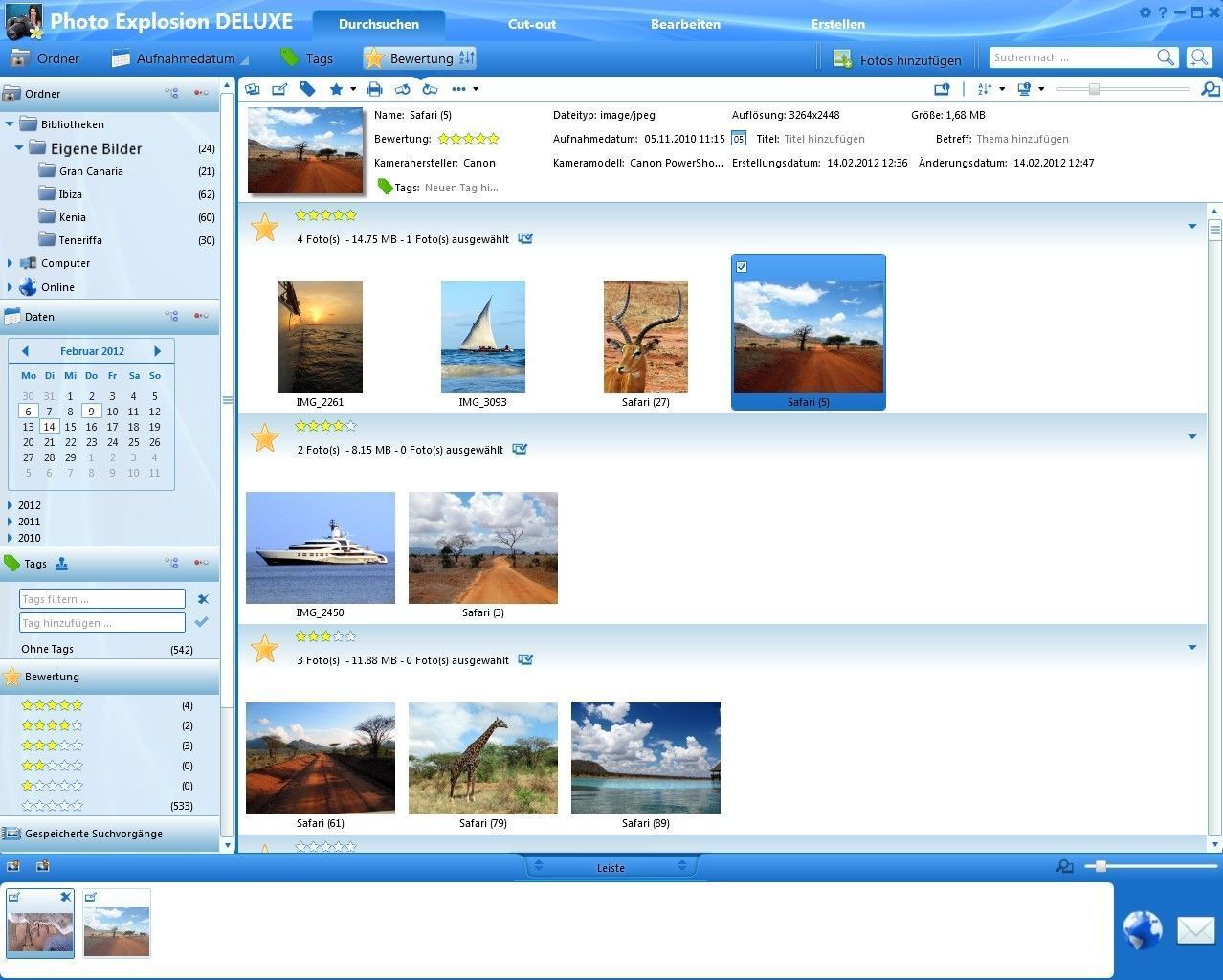The image size is (1223, 980).
Task: Adjust the thumbnail size slider in toolbar
Action: coord(1094,89)
